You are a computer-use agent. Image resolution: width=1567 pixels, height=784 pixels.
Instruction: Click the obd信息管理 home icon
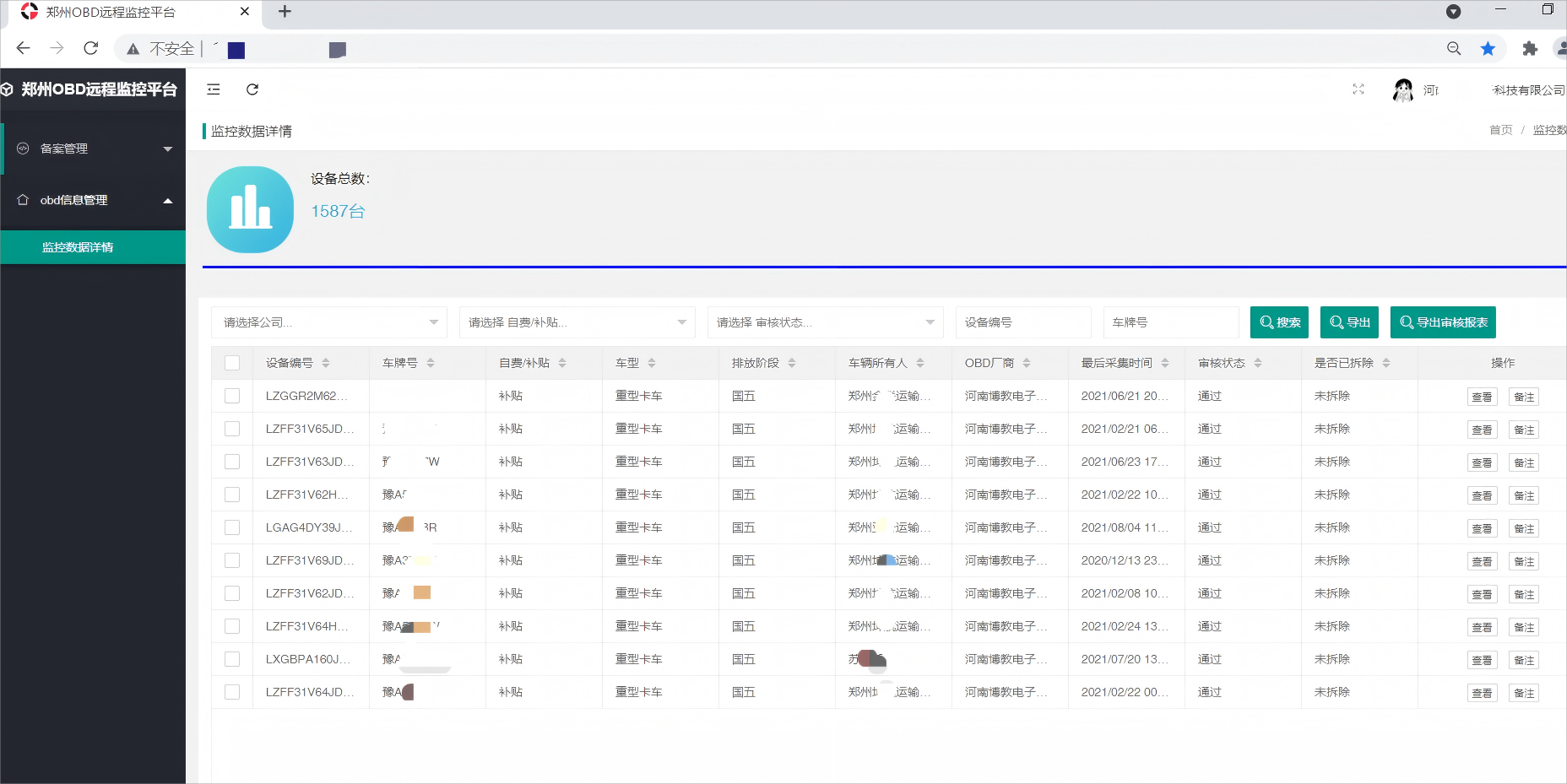tap(23, 200)
